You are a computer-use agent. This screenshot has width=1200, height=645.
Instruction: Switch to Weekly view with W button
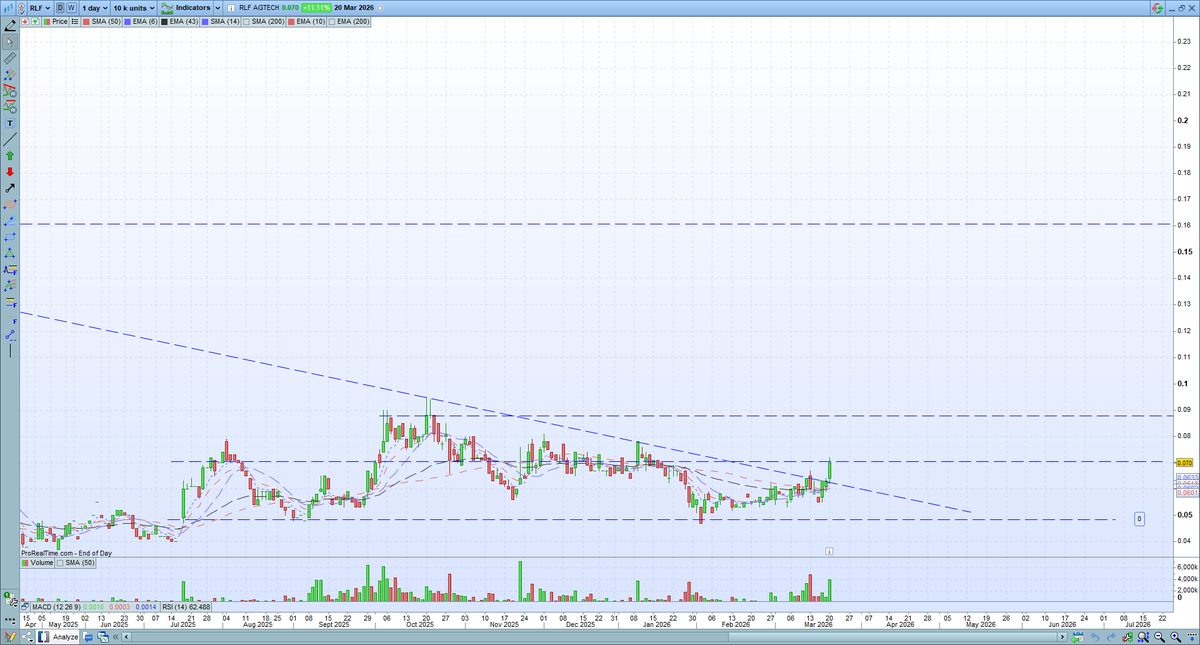coord(71,7)
